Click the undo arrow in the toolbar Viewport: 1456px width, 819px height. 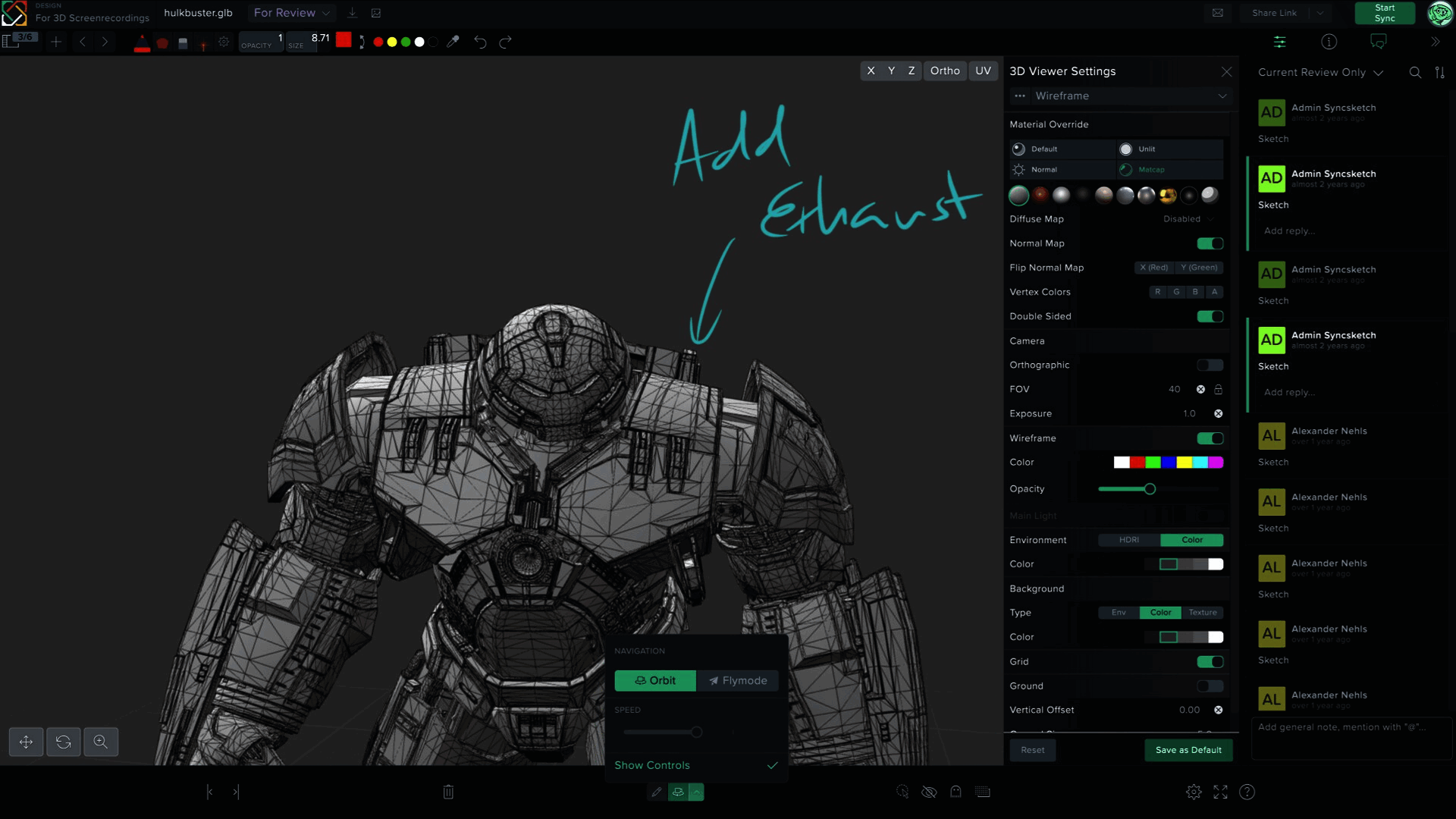(x=480, y=42)
